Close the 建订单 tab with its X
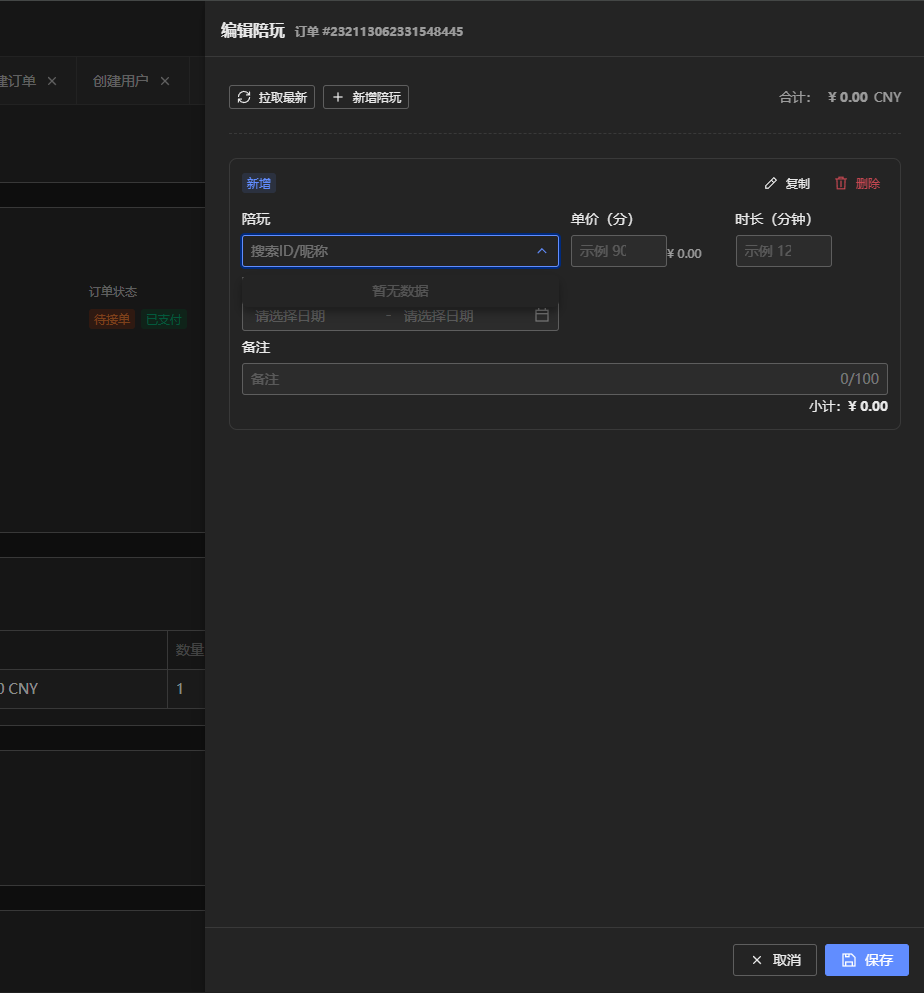Image resolution: width=924 pixels, height=993 pixels. (52, 81)
